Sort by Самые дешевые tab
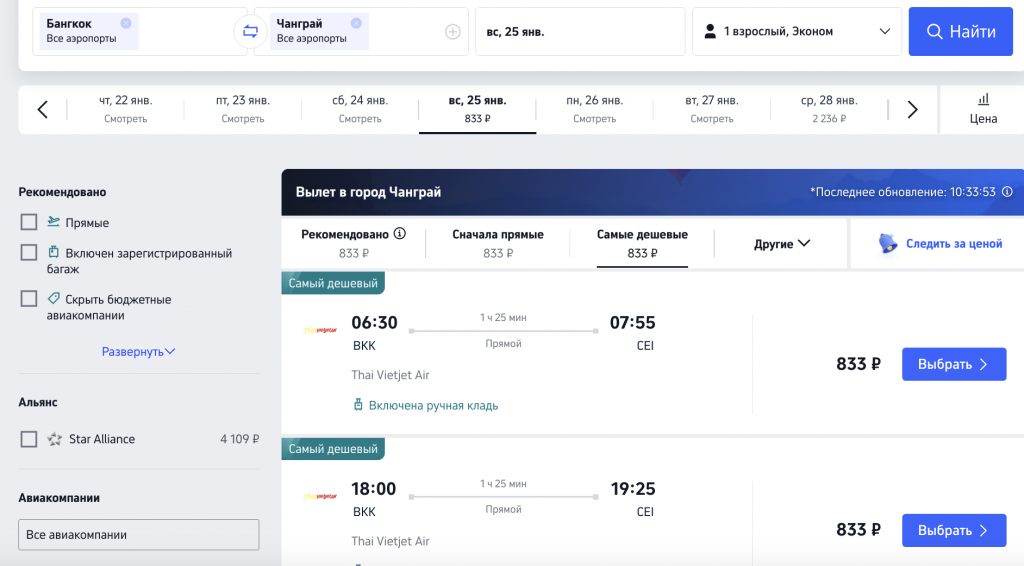Viewport: 1024px width, 566px height. pos(642,244)
